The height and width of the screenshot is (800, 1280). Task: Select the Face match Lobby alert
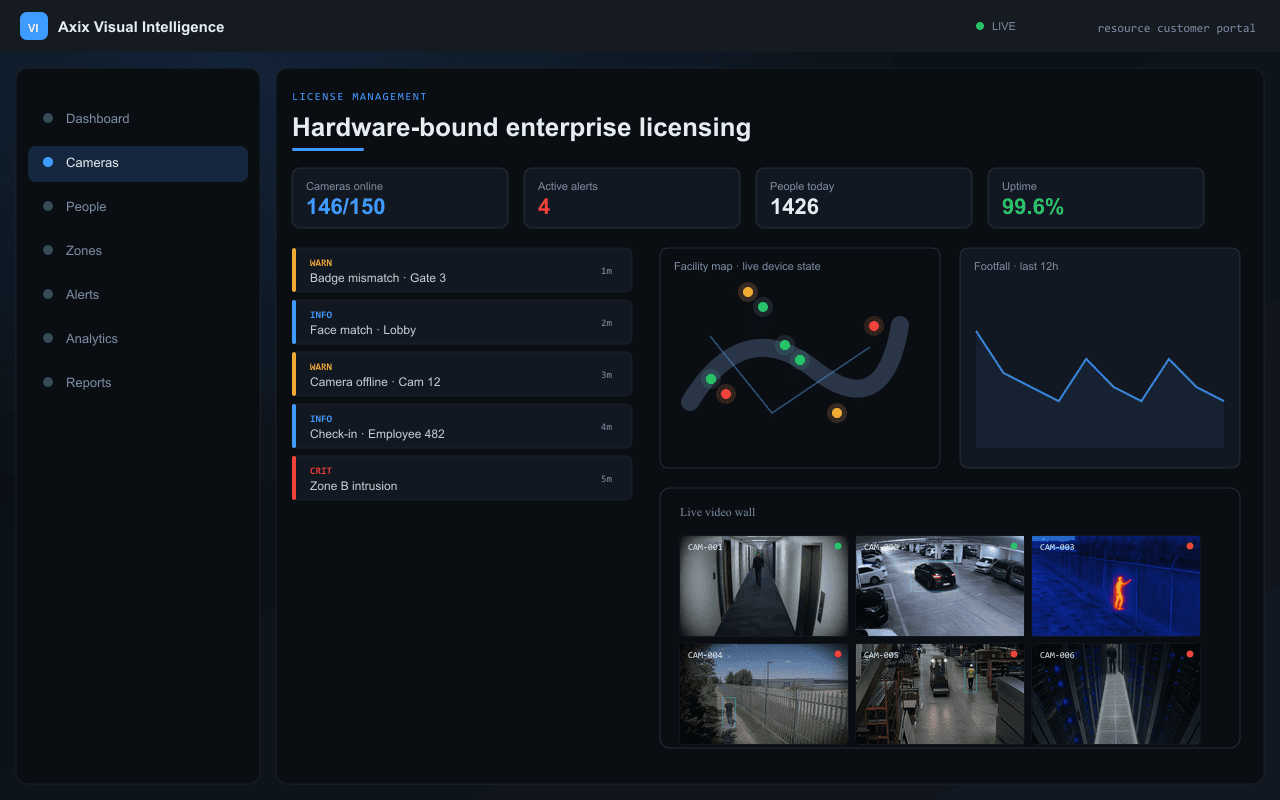coord(462,322)
